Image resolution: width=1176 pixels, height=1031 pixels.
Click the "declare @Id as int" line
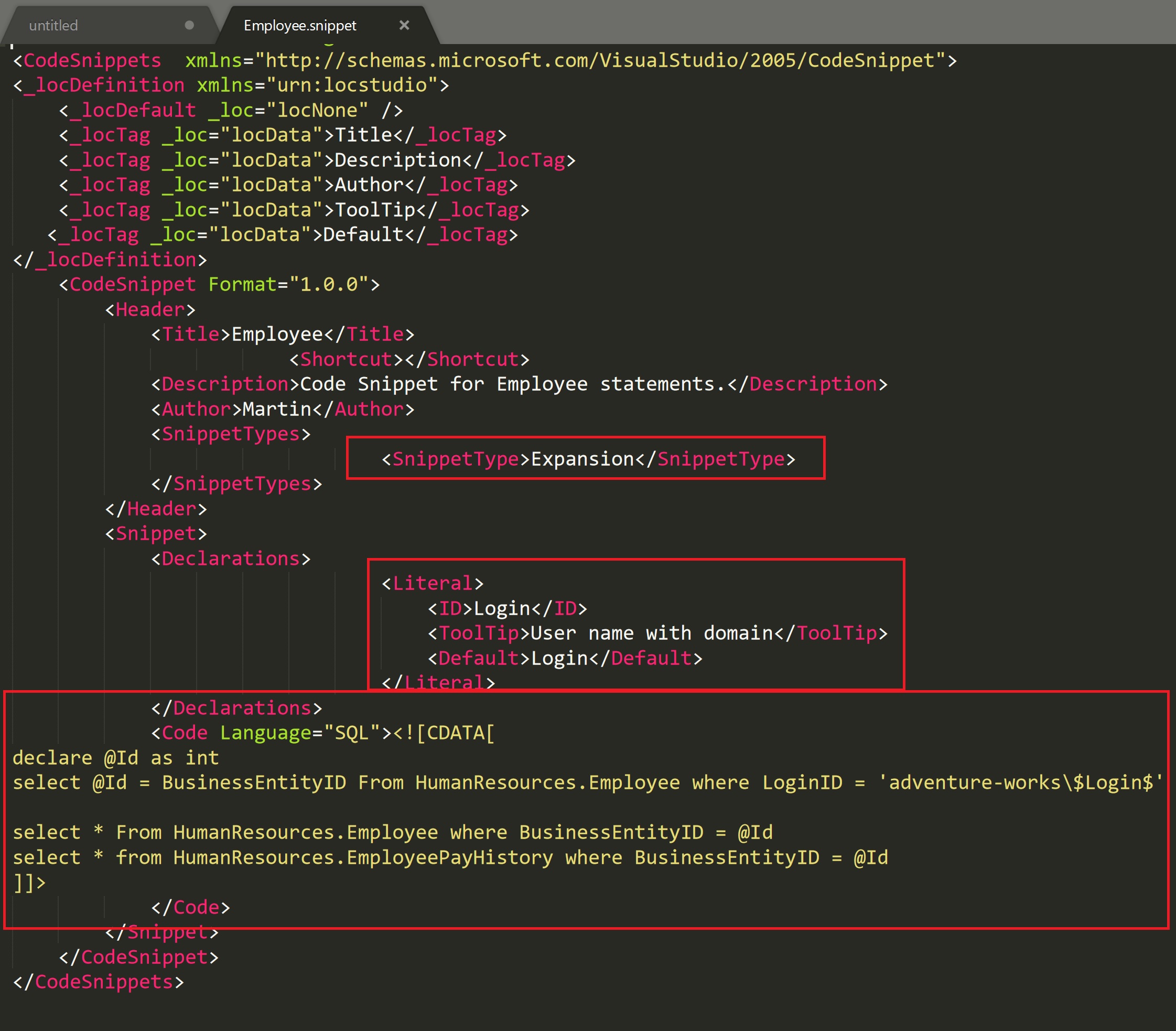[115, 758]
